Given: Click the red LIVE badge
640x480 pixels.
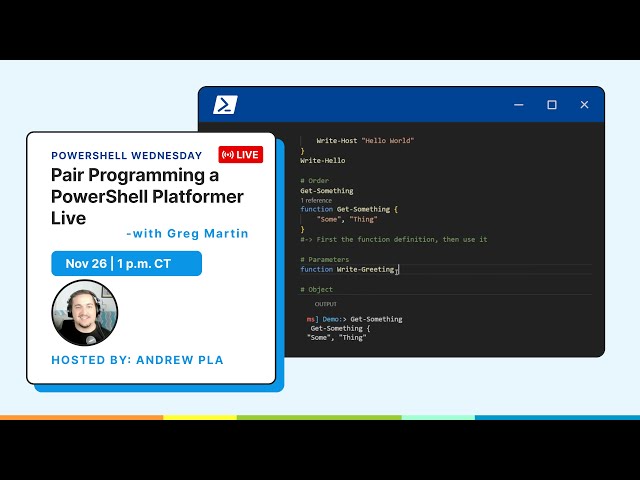Looking at the screenshot, I should [x=240, y=155].
